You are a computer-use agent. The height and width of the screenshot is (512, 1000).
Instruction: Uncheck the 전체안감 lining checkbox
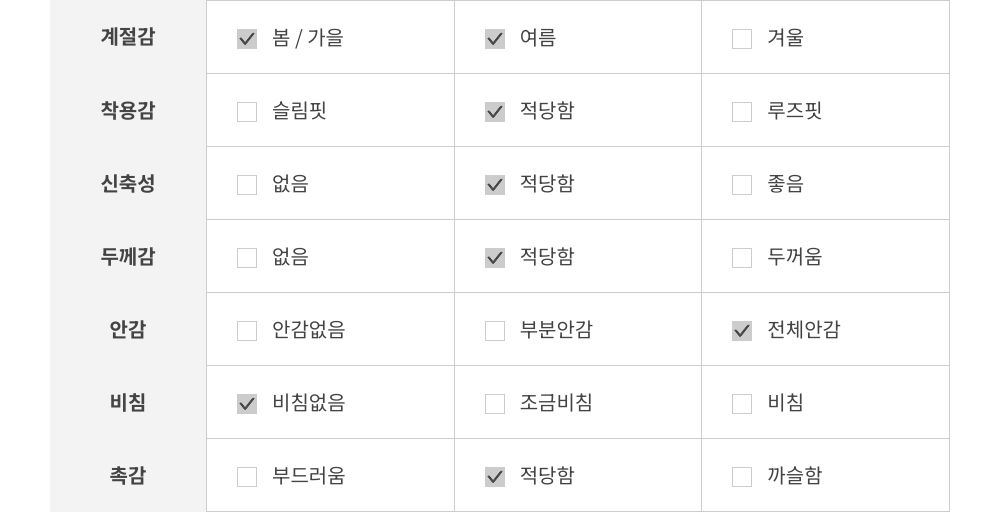(x=742, y=331)
